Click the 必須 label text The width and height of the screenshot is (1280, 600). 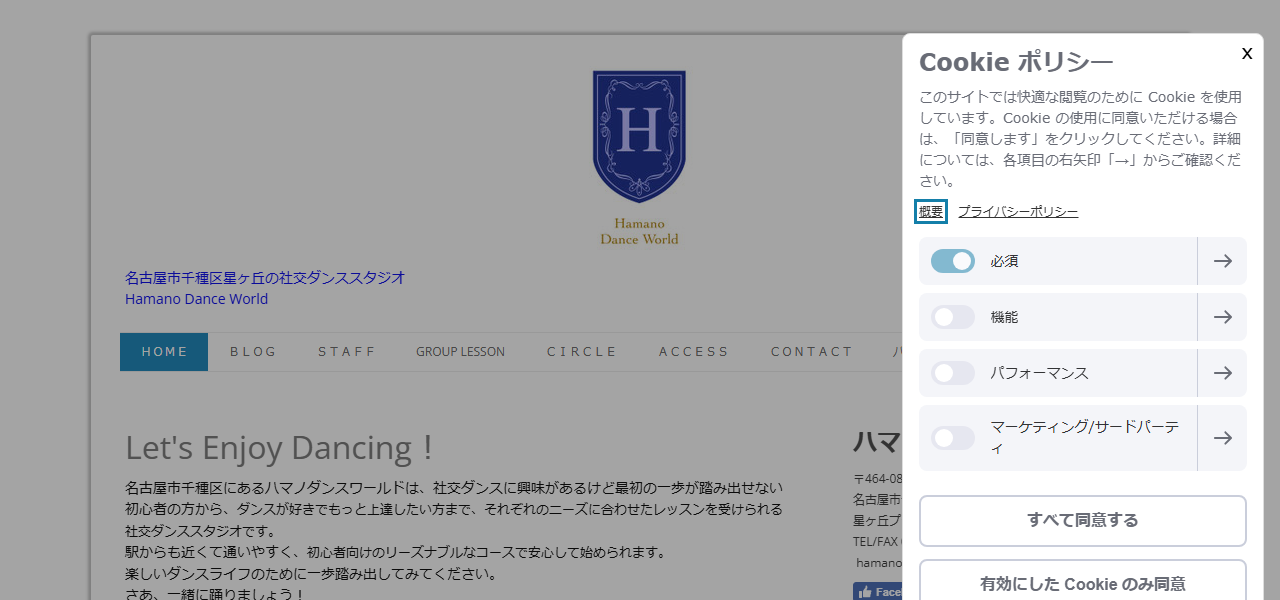click(1004, 261)
